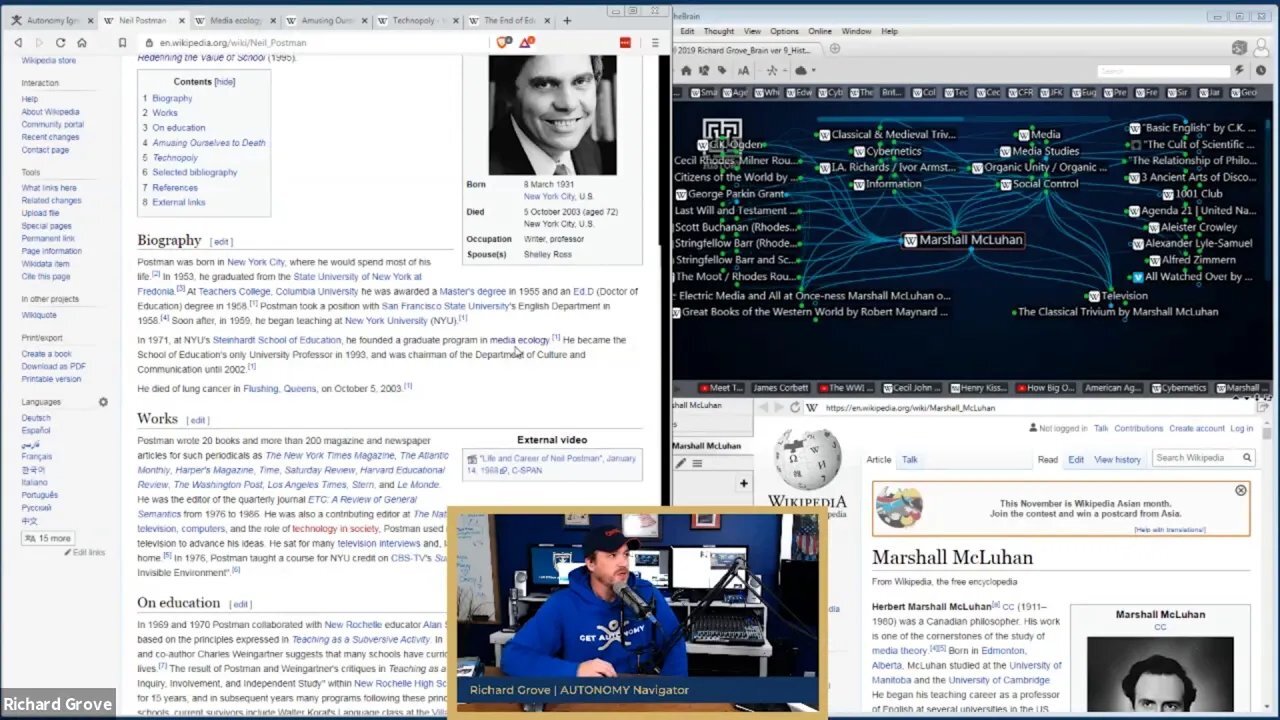Open the Edit tab on McLuhan article
The height and width of the screenshot is (720, 1280).
1076,460
